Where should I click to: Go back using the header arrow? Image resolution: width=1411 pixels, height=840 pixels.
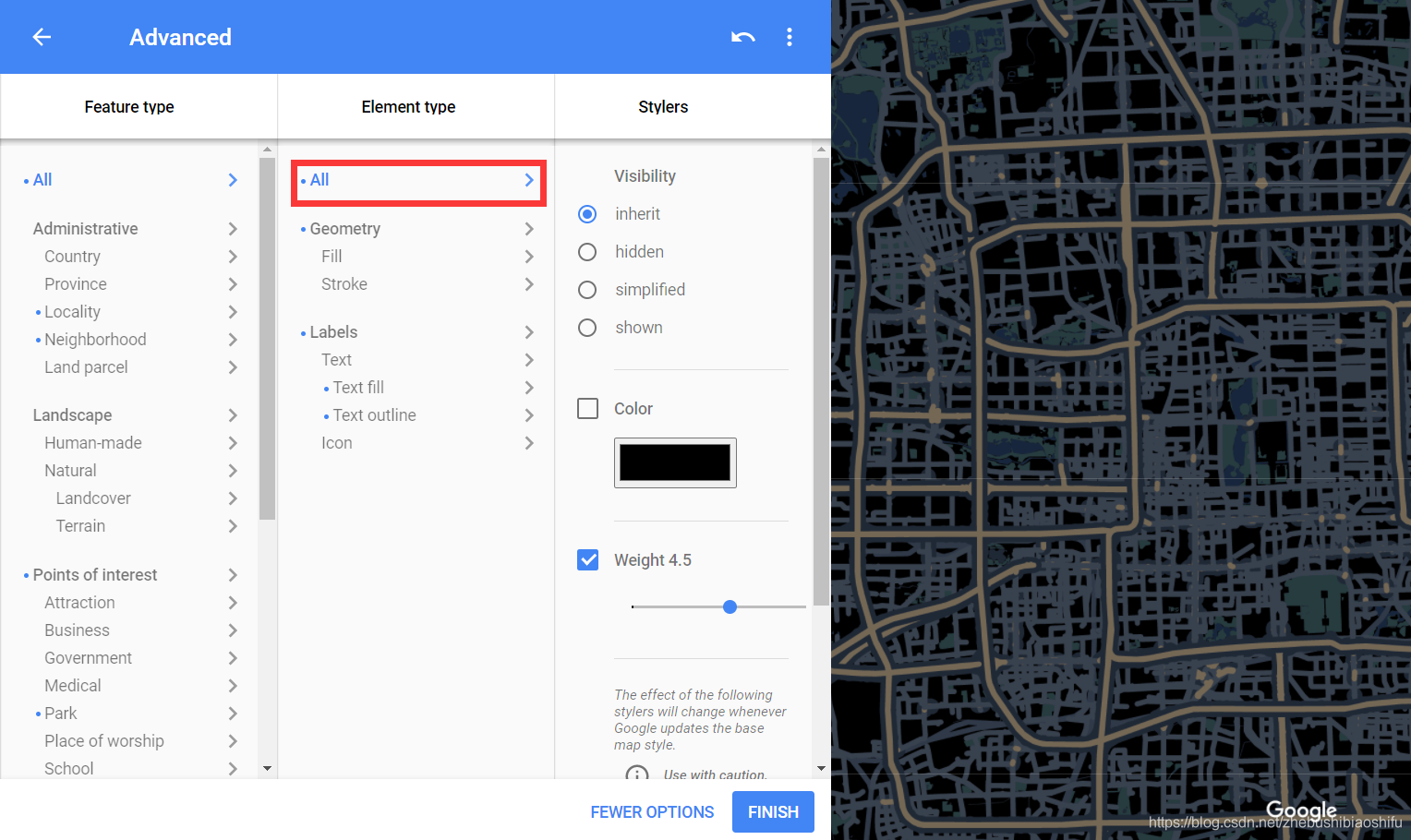tap(42, 37)
